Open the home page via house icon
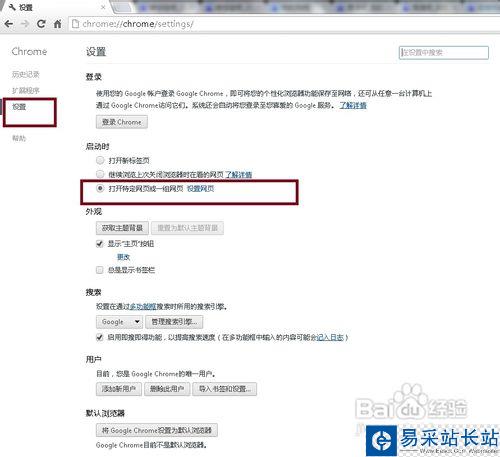This screenshot has width=500, height=457. tap(58, 24)
